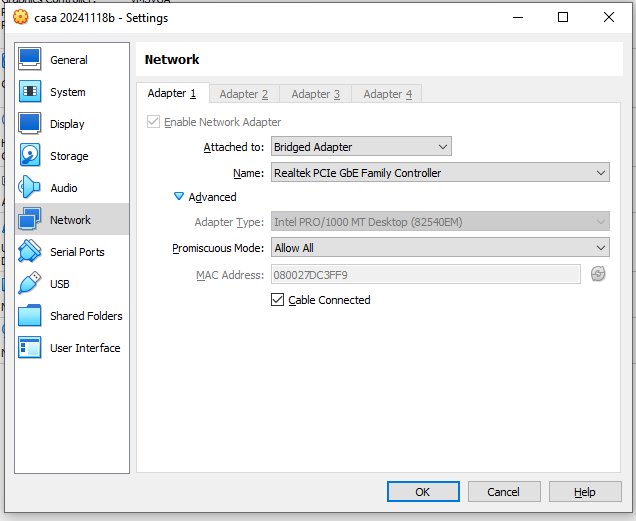
Task: Close the Settings window
Action: [608, 17]
